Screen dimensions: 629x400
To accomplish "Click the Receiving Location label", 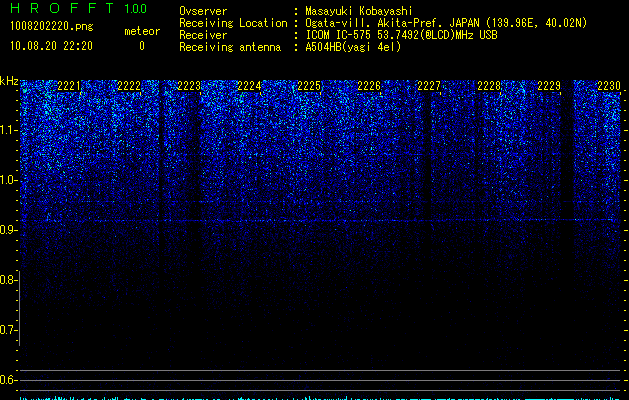I will 233,23.
